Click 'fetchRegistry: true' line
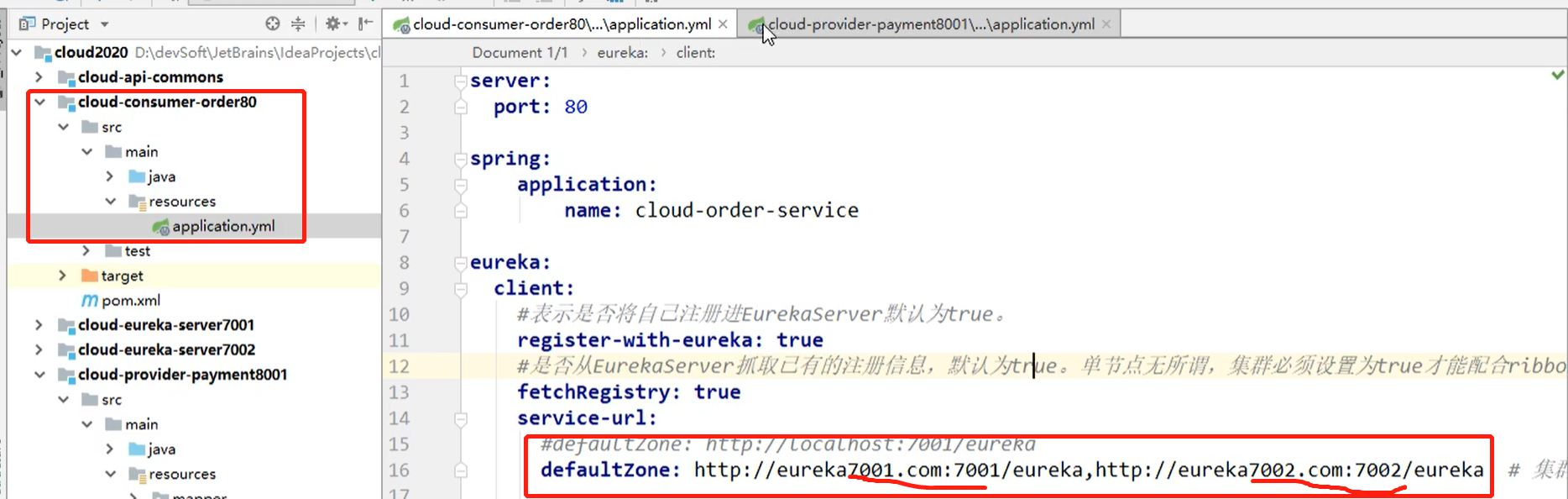Viewport: 1568px width, 499px height. (x=629, y=392)
